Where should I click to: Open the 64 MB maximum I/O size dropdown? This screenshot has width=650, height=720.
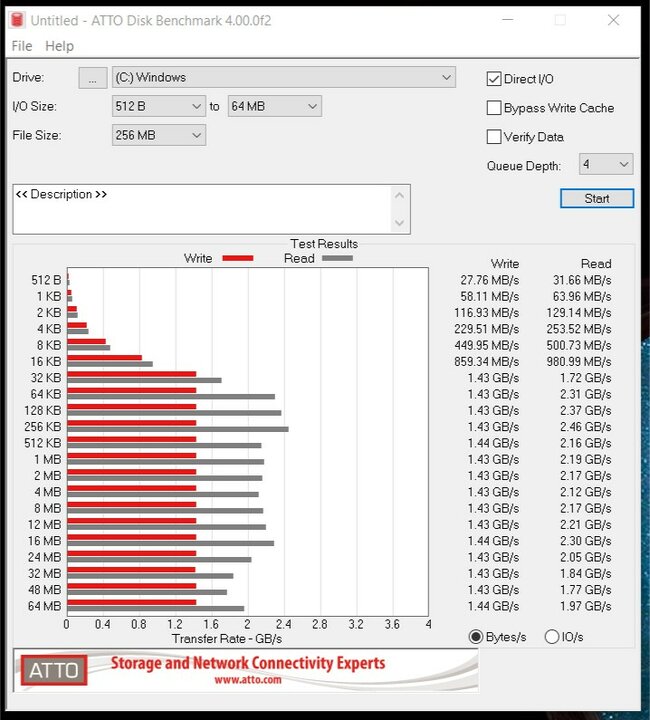tap(275, 107)
